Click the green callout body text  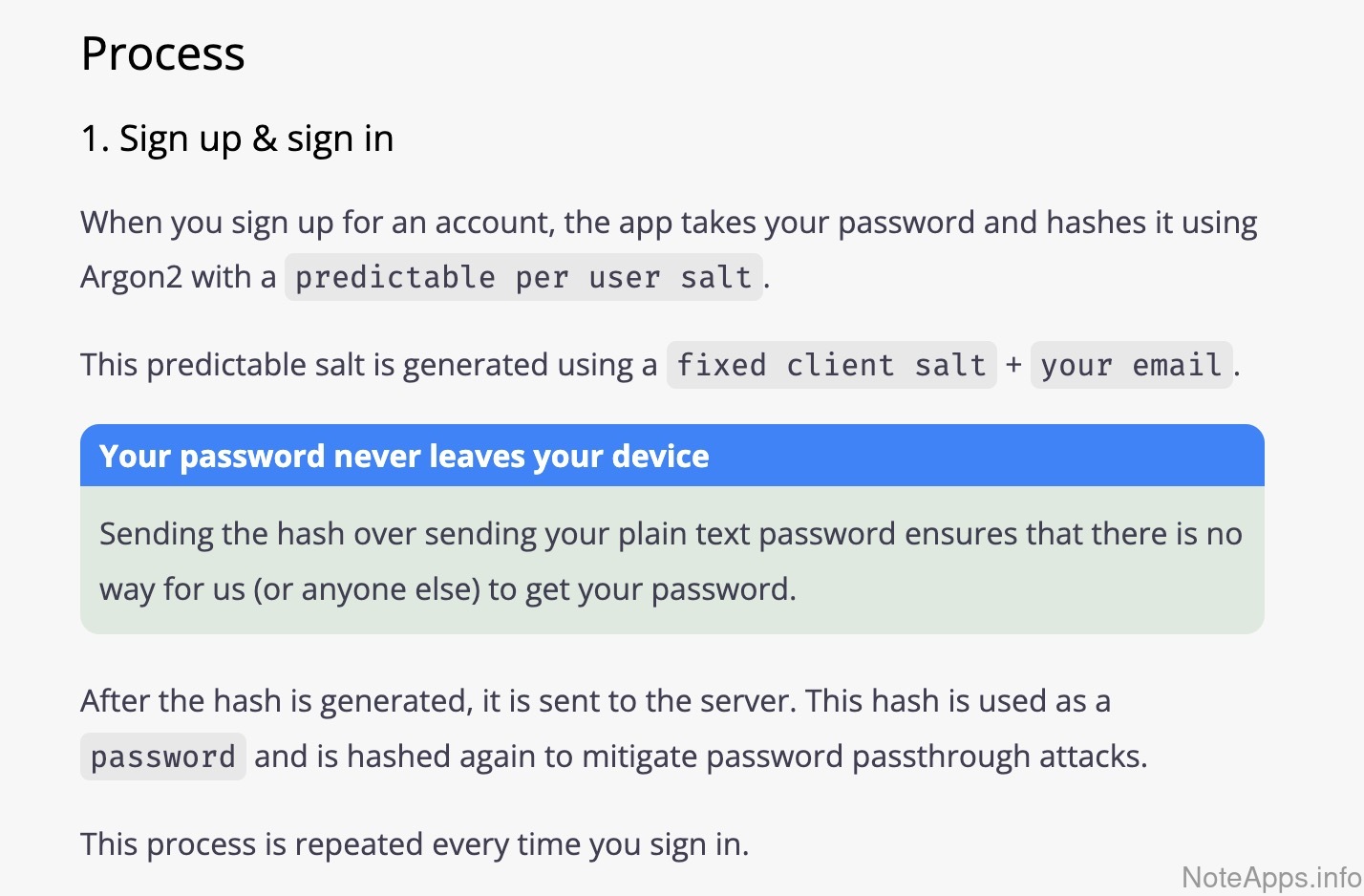coord(671,561)
